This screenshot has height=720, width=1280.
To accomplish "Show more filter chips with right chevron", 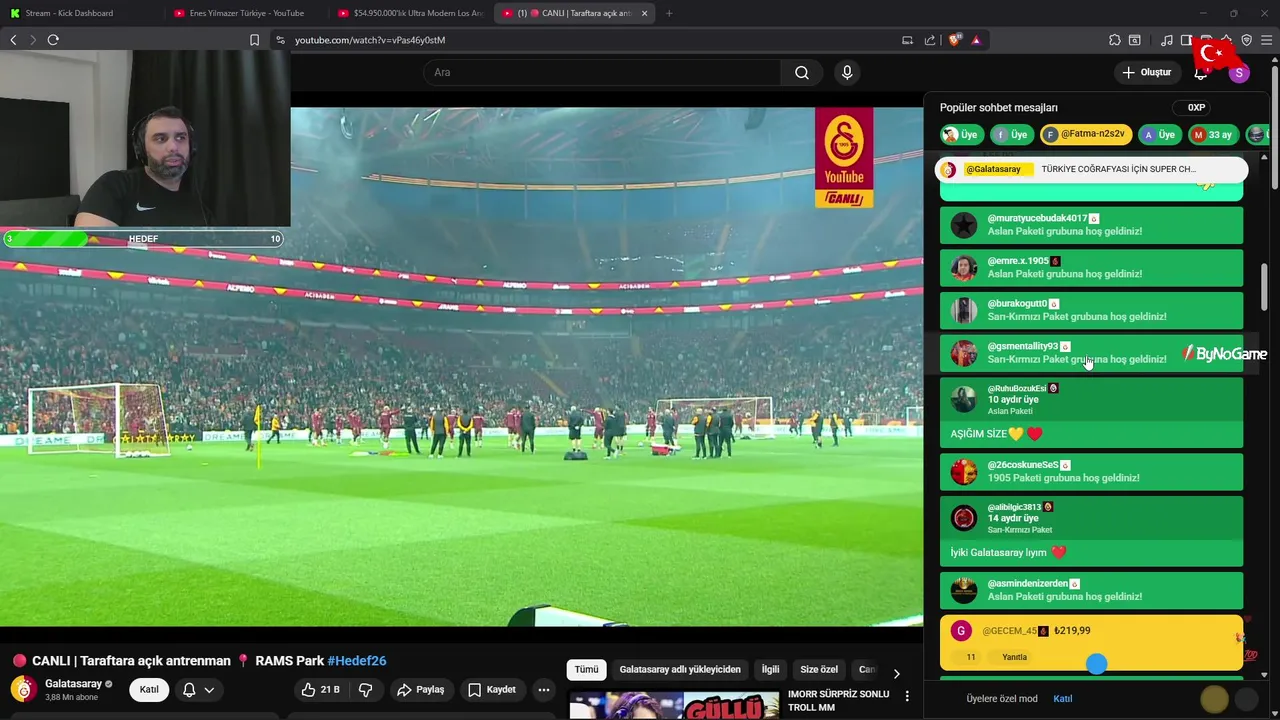I will click(x=896, y=672).
